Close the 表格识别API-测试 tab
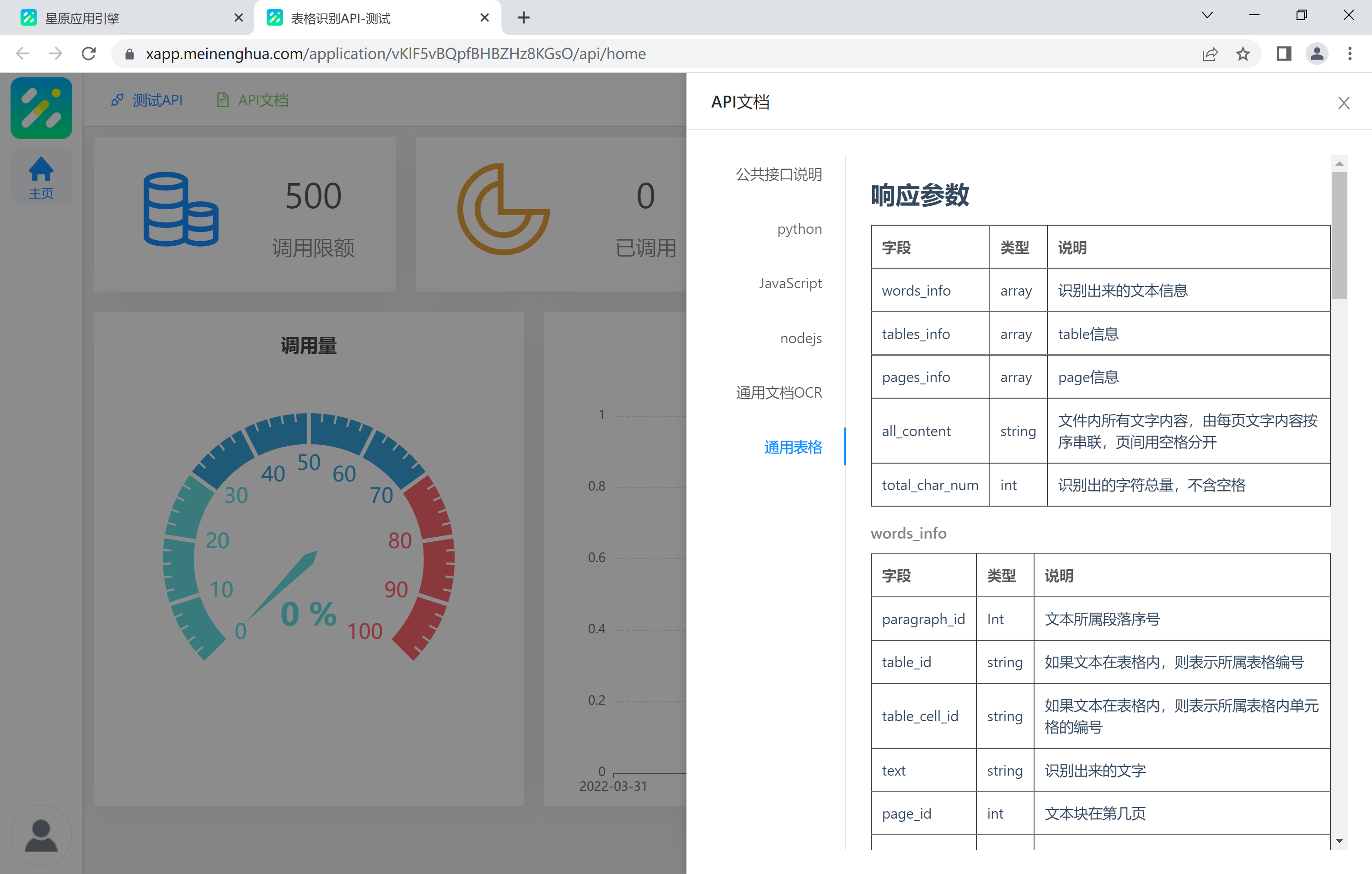The width and height of the screenshot is (1372, 874). pyautogui.click(x=485, y=18)
